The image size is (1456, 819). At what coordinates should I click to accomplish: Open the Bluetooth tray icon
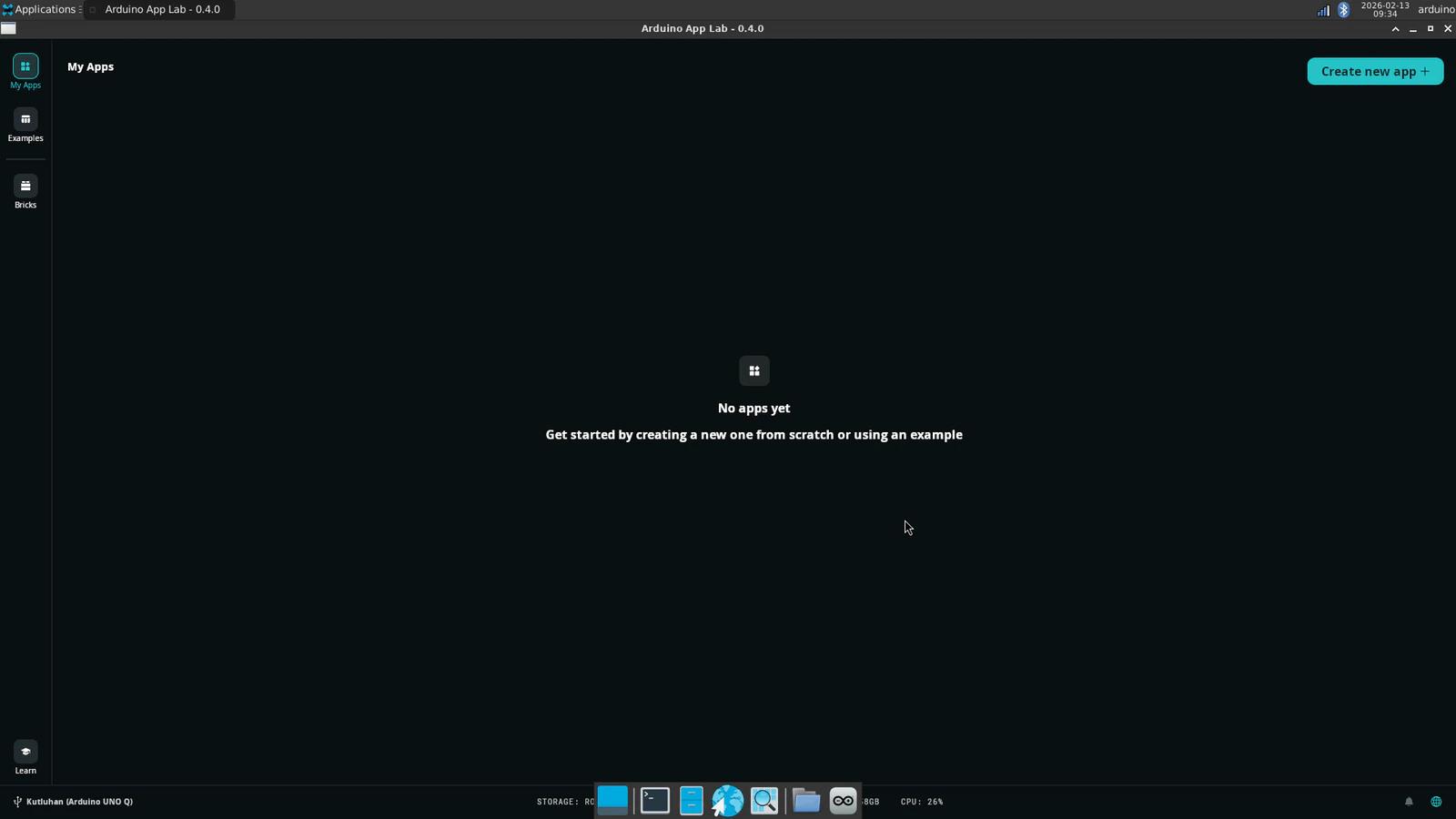point(1343,10)
